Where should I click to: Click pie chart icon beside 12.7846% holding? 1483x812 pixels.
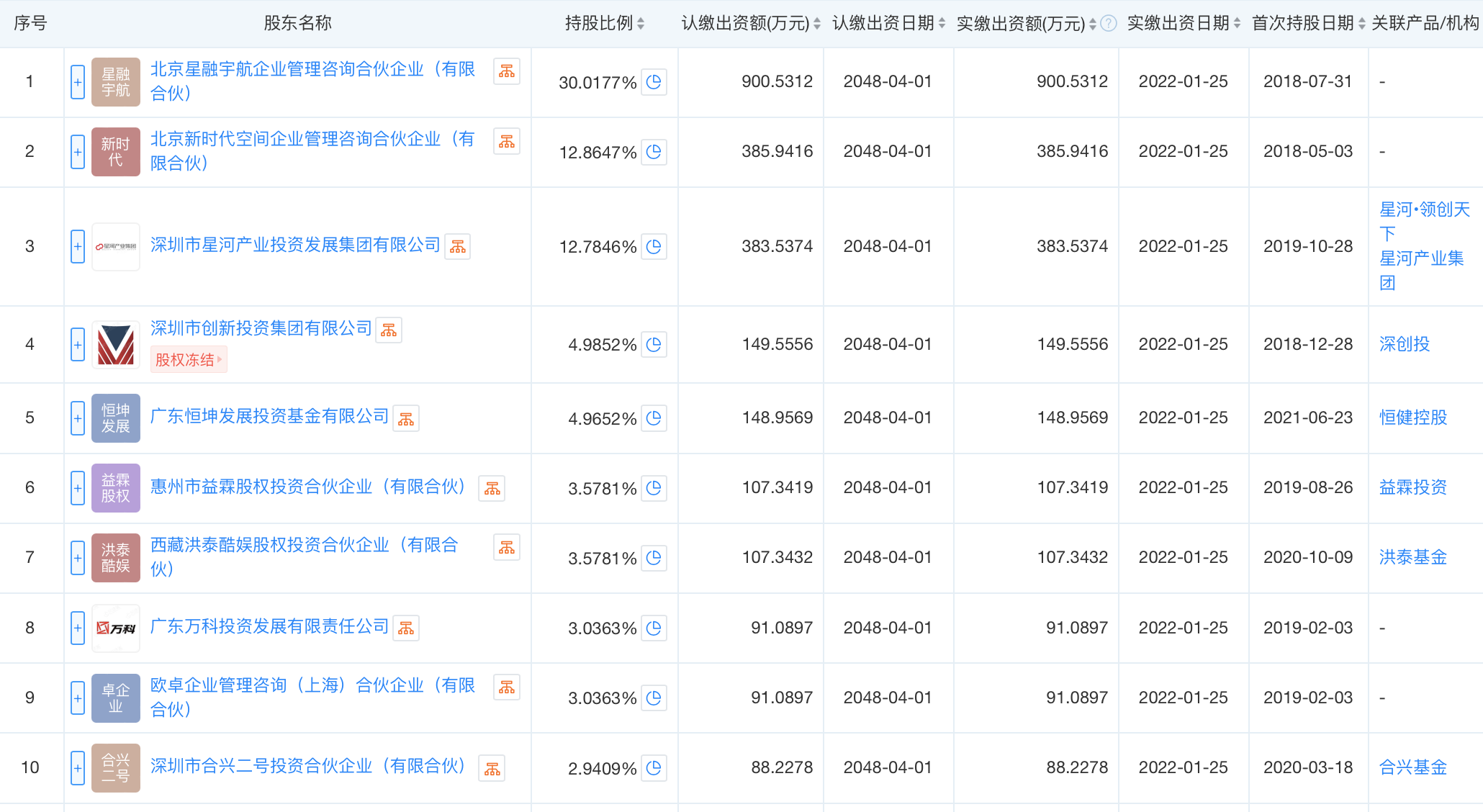pyautogui.click(x=654, y=247)
